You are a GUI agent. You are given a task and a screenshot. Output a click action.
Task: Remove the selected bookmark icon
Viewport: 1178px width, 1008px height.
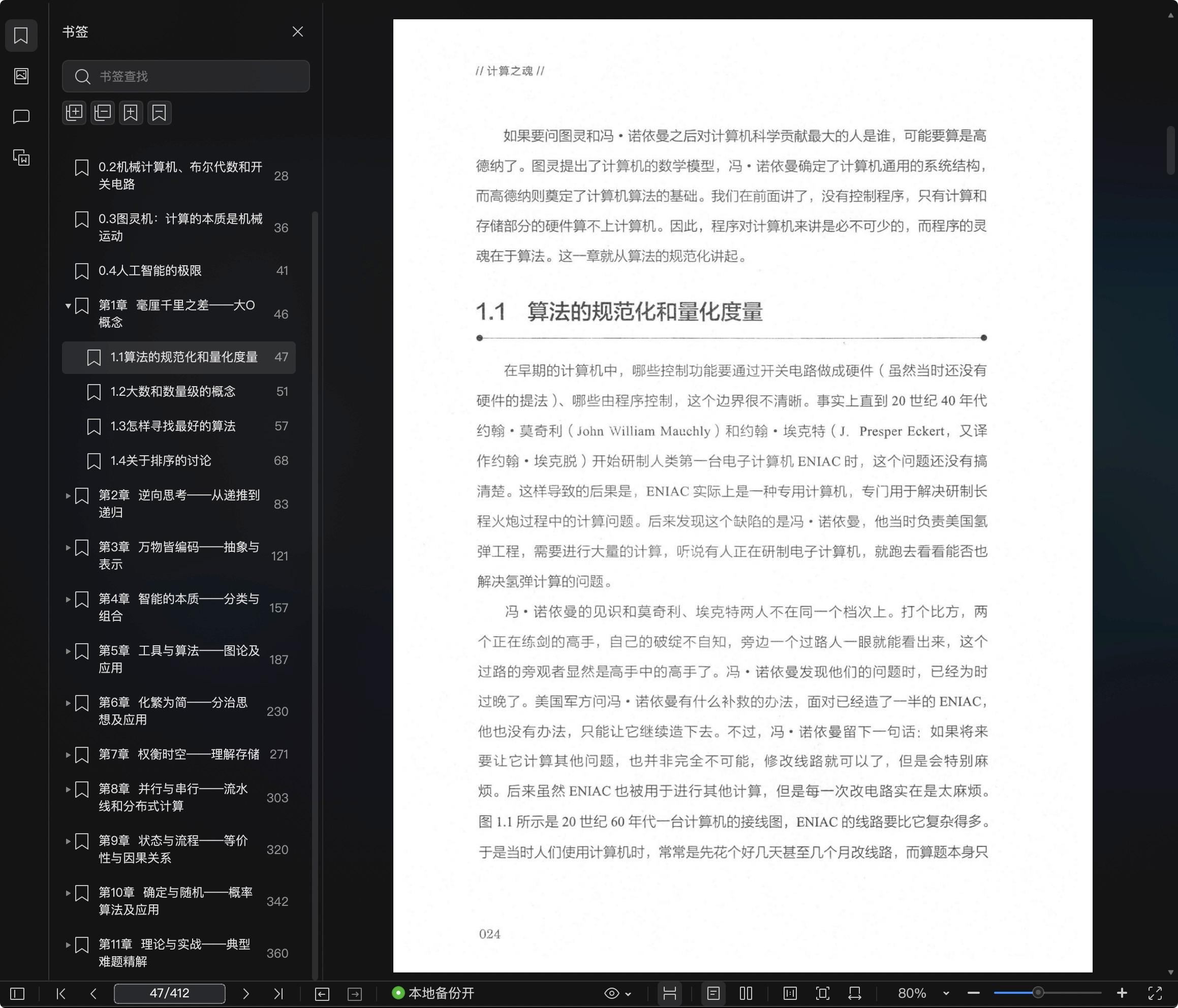159,113
